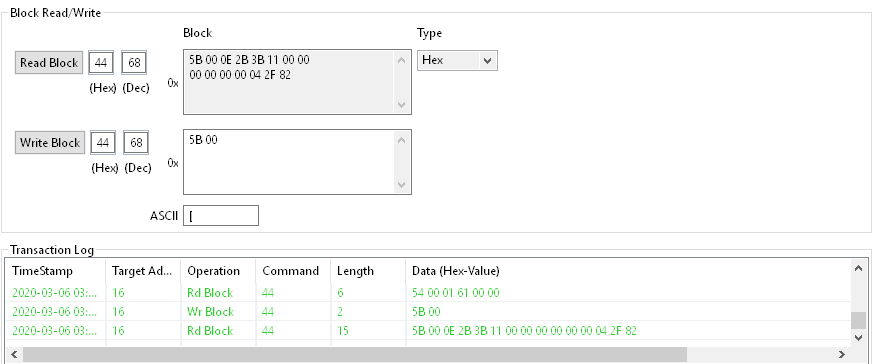Screen dimensions: 883x364
Task: Select the log length cell showing 2
Action: 368,312
